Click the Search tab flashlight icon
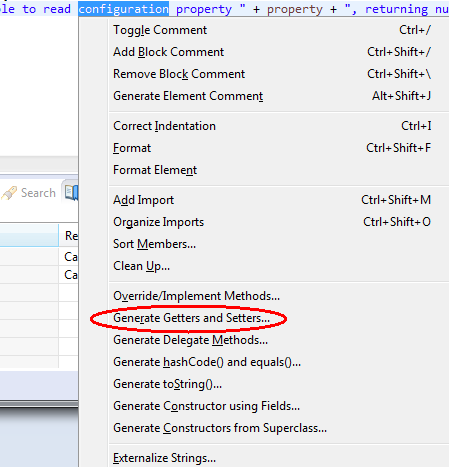This screenshot has height=467, width=449. click(x=9, y=193)
